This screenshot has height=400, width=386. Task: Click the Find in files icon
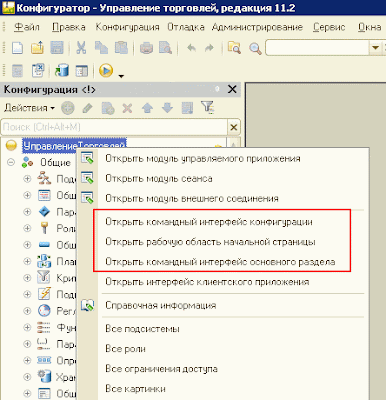tap(234, 48)
